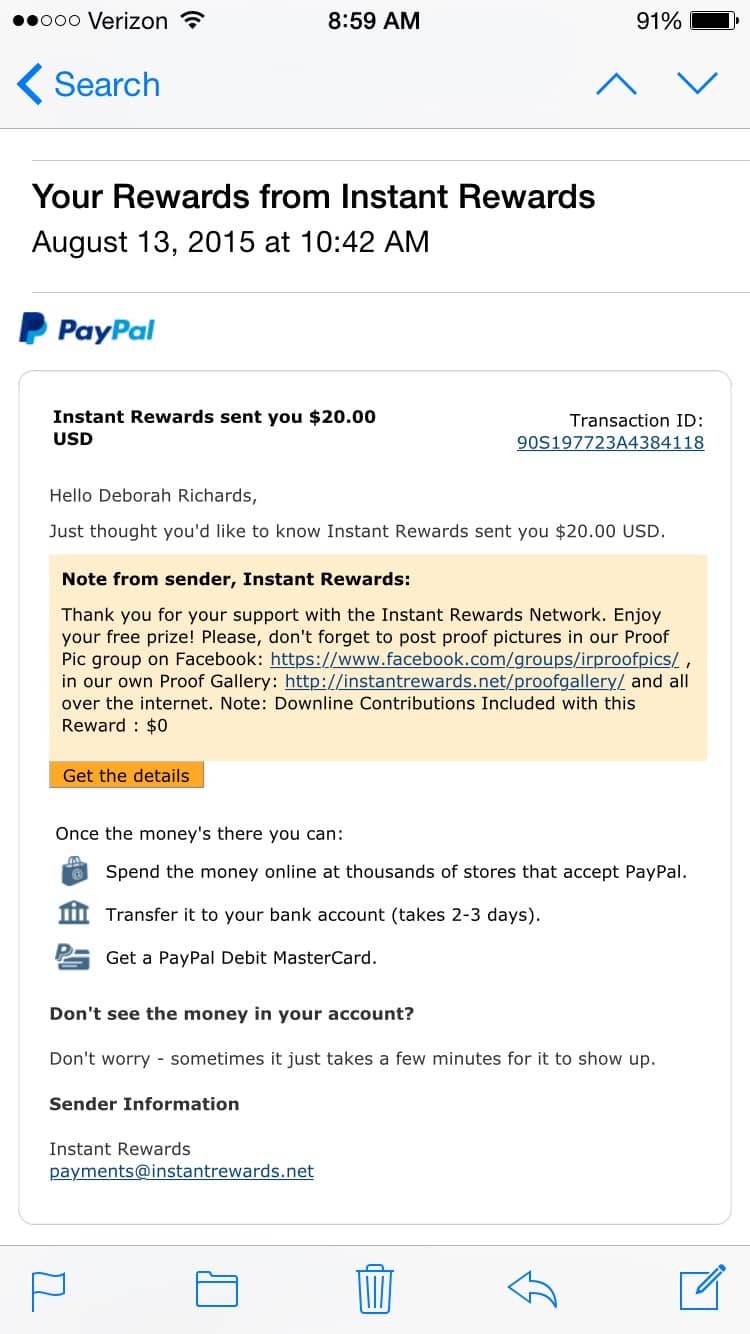The width and height of the screenshot is (750, 1334).
Task: Tap the PayPal debit card icon
Action: tap(73, 957)
